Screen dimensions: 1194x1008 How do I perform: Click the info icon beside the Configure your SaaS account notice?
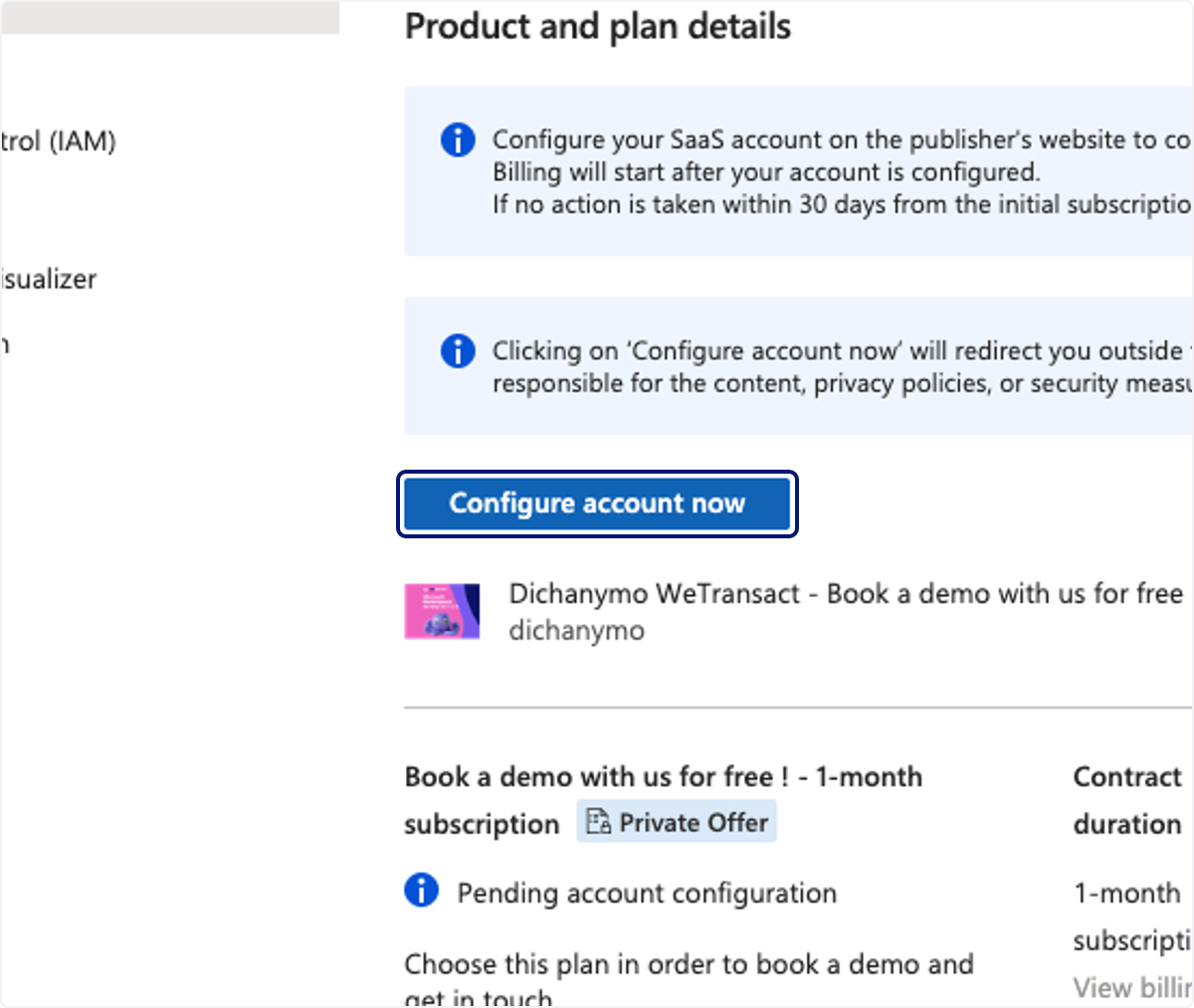click(x=458, y=140)
